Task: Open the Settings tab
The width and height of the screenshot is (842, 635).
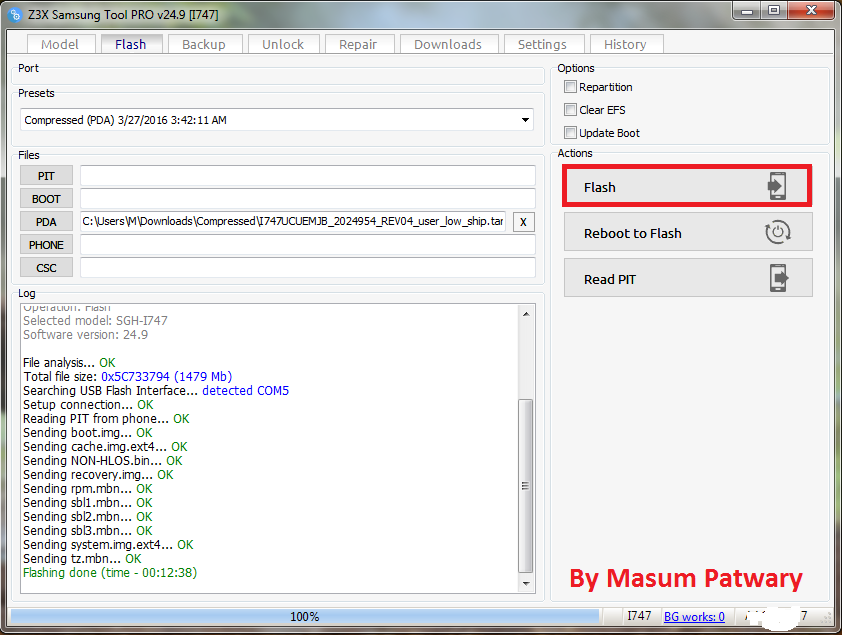Action: (x=542, y=45)
